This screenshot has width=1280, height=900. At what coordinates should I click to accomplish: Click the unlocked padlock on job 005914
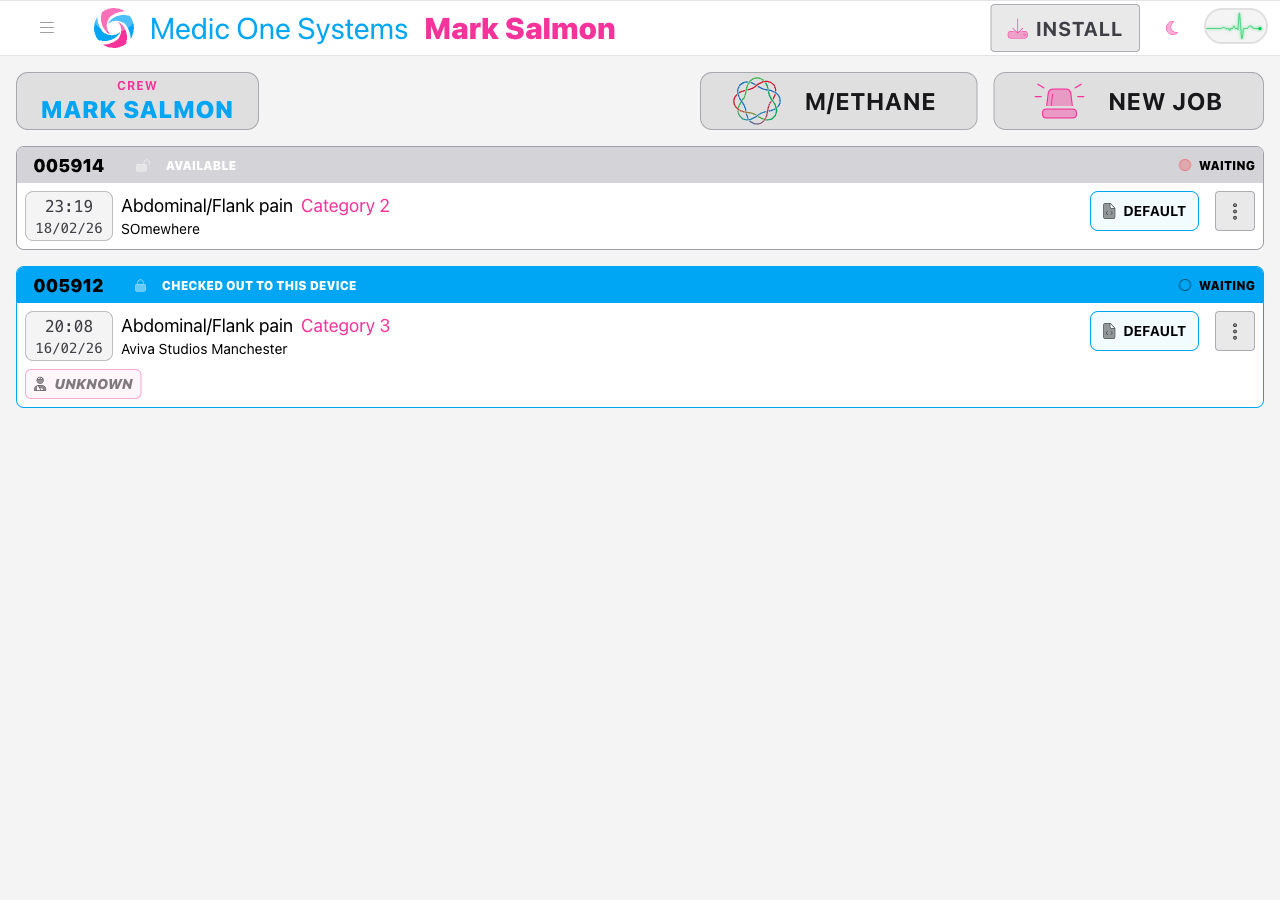tap(142, 166)
